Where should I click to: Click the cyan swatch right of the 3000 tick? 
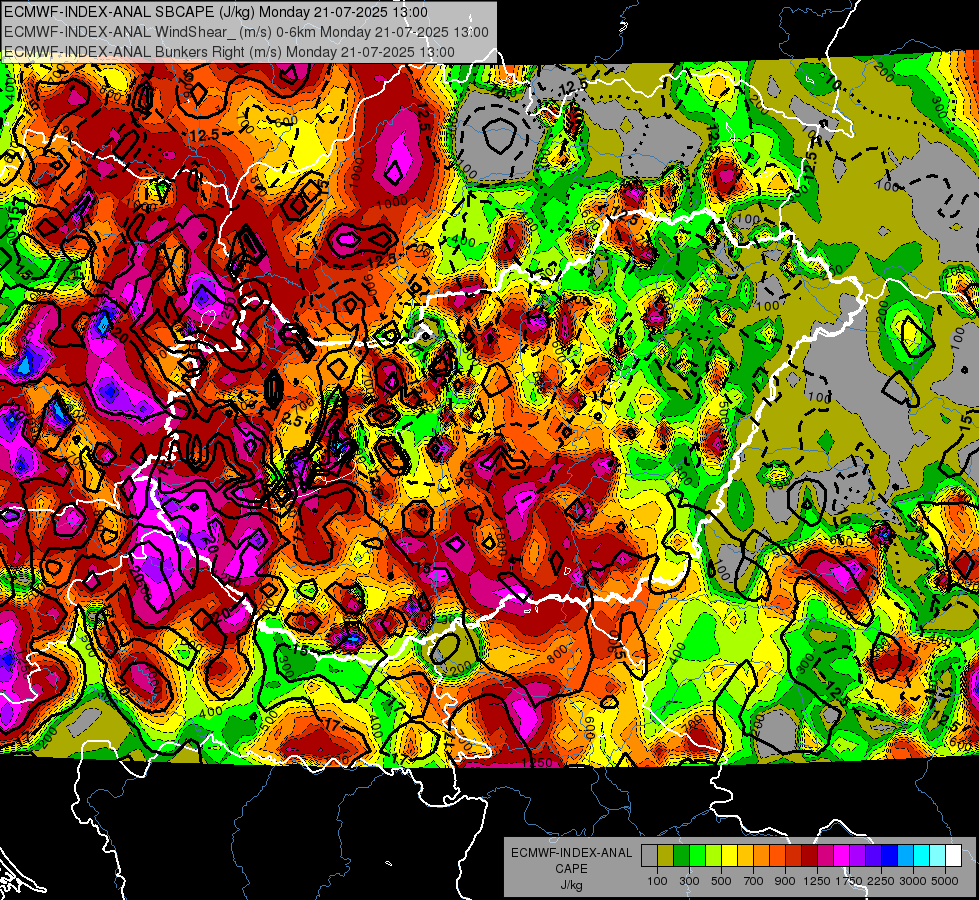click(x=922, y=856)
